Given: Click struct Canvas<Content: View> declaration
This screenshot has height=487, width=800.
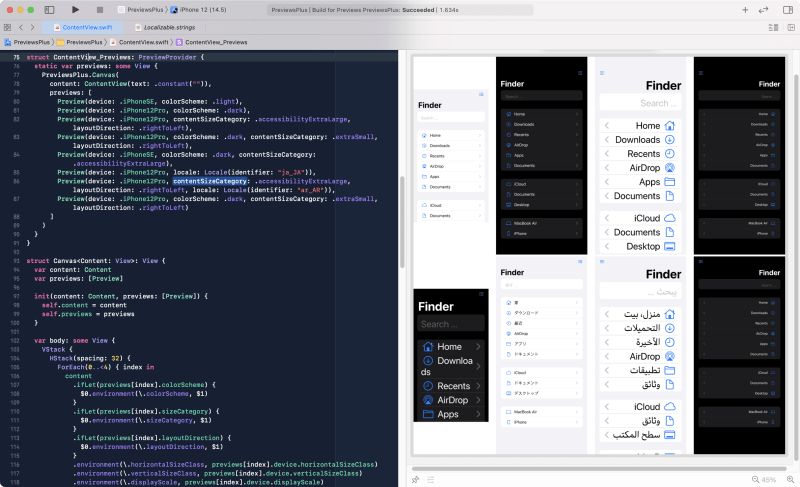Looking at the screenshot, I should [x=96, y=261].
